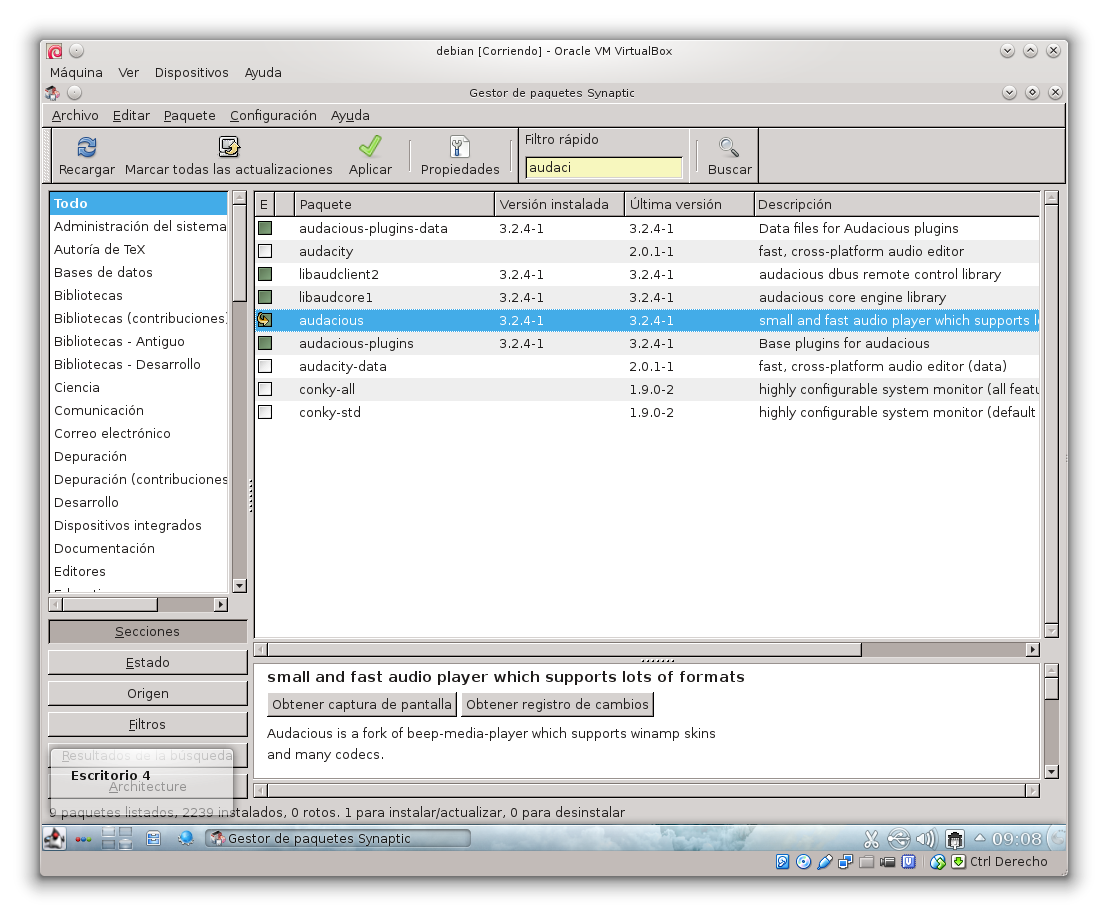Expand hidden system tray icons arrow
The image size is (1108, 916).
[x=979, y=838]
